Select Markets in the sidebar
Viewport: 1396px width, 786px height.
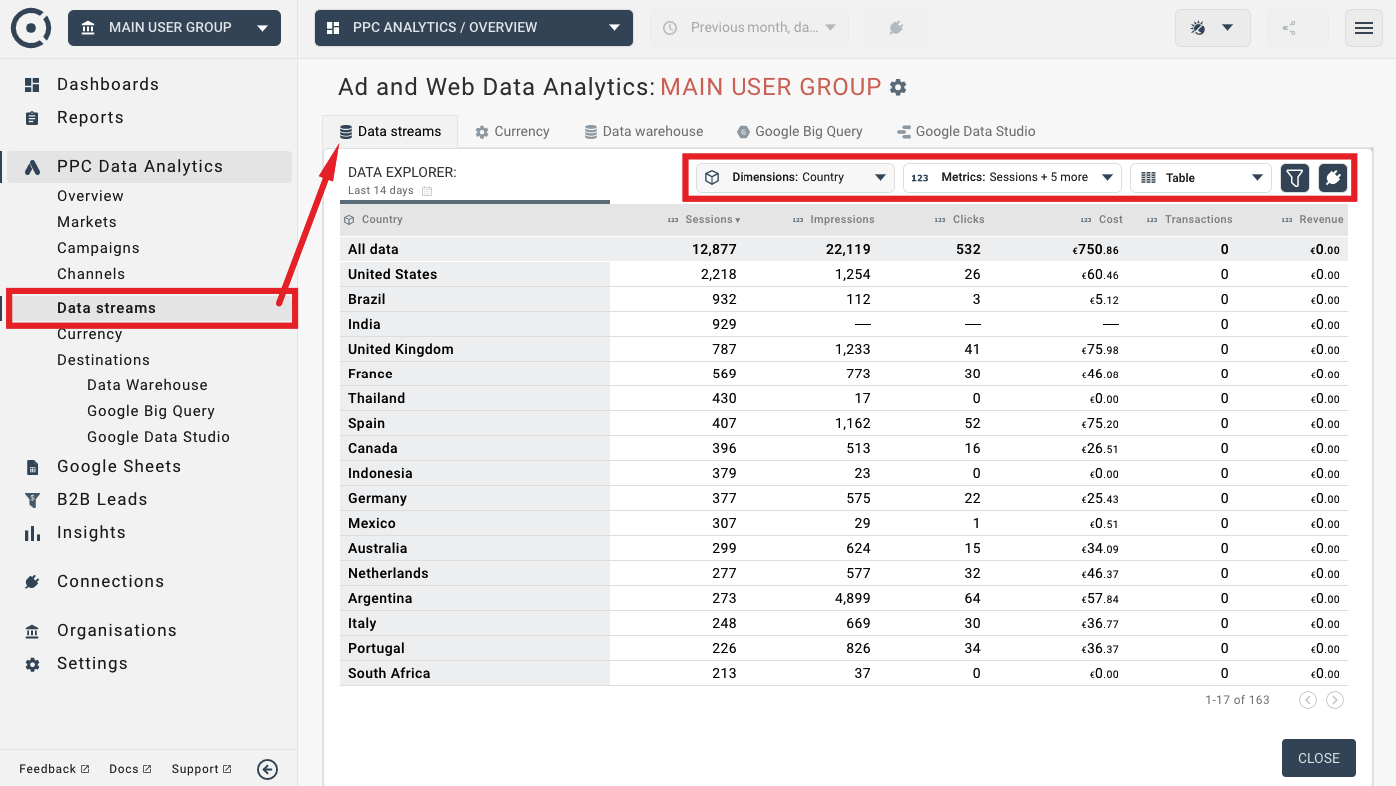(87, 222)
